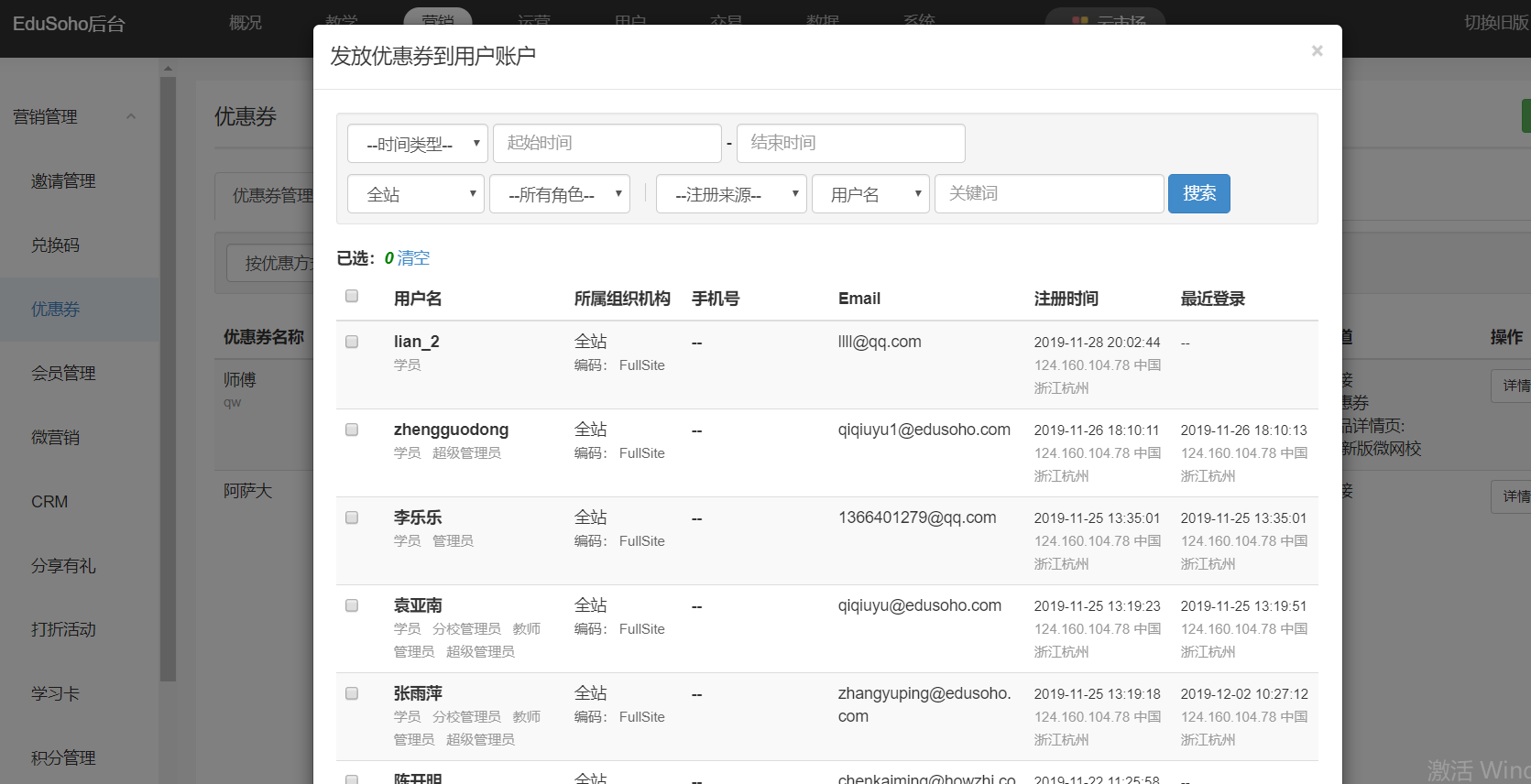1531x784 pixels.
Task: Focus the 起始时间 date field
Action: 607,143
